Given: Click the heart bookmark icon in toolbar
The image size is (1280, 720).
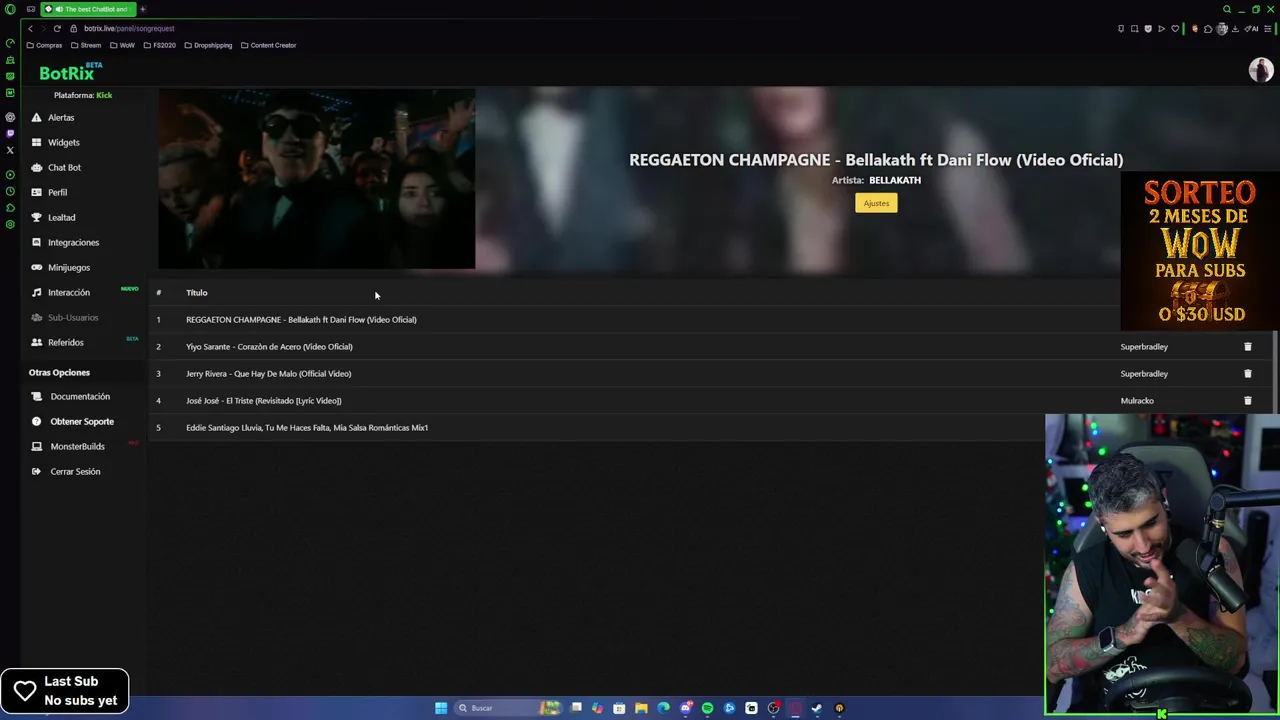Looking at the screenshot, I should click(x=1175, y=29).
